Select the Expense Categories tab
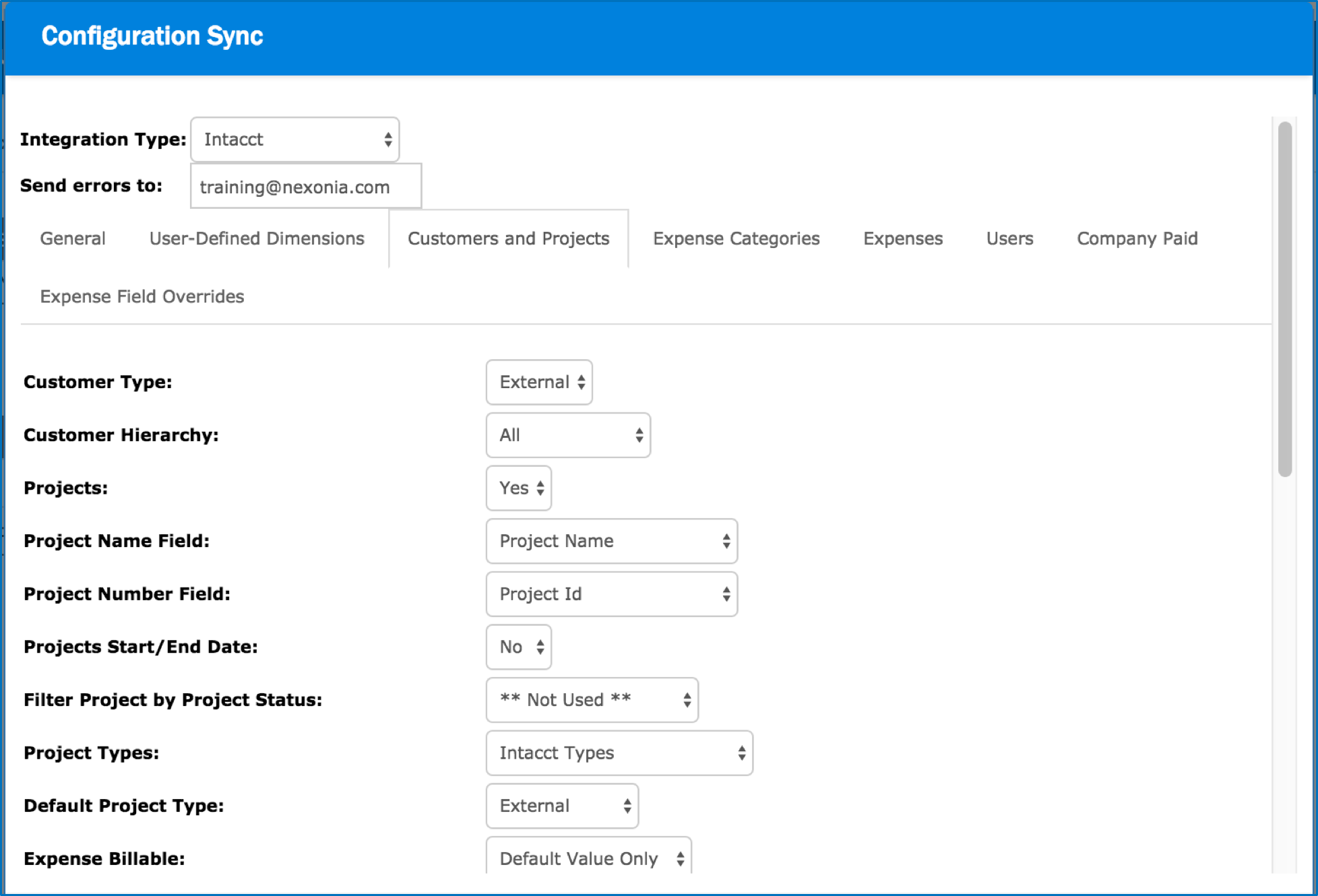This screenshot has height=896, width=1318. pyautogui.click(x=736, y=238)
